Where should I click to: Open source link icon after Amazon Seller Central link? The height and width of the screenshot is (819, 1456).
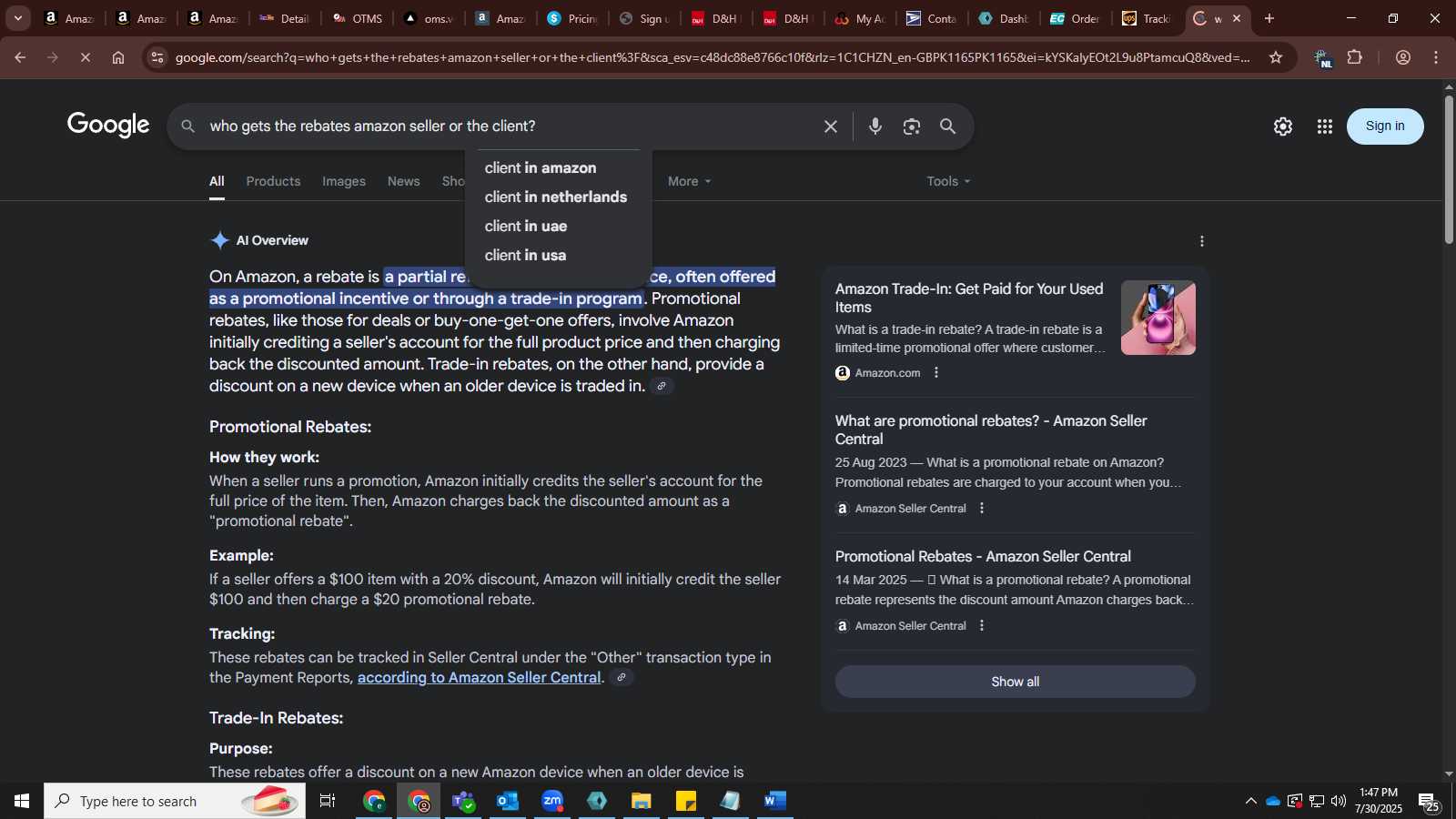pyautogui.click(x=622, y=677)
